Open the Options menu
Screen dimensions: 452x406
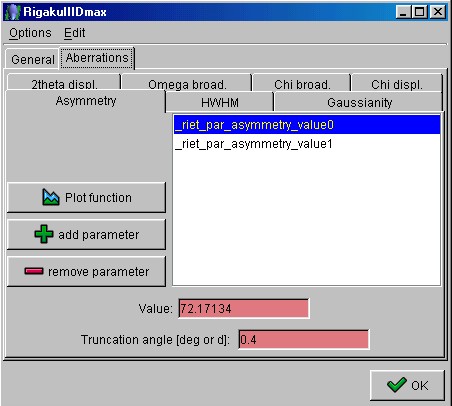30,33
